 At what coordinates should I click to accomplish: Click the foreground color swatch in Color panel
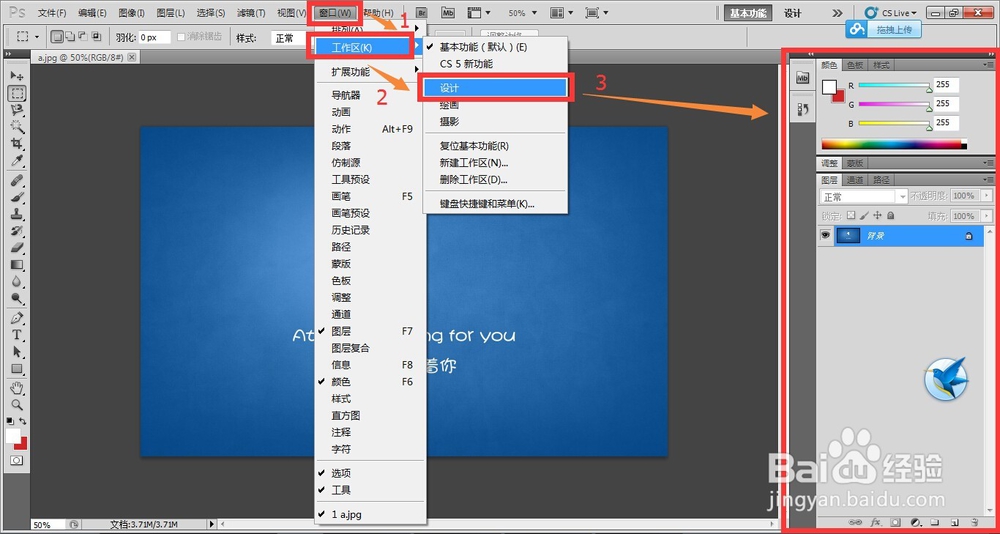point(829,87)
